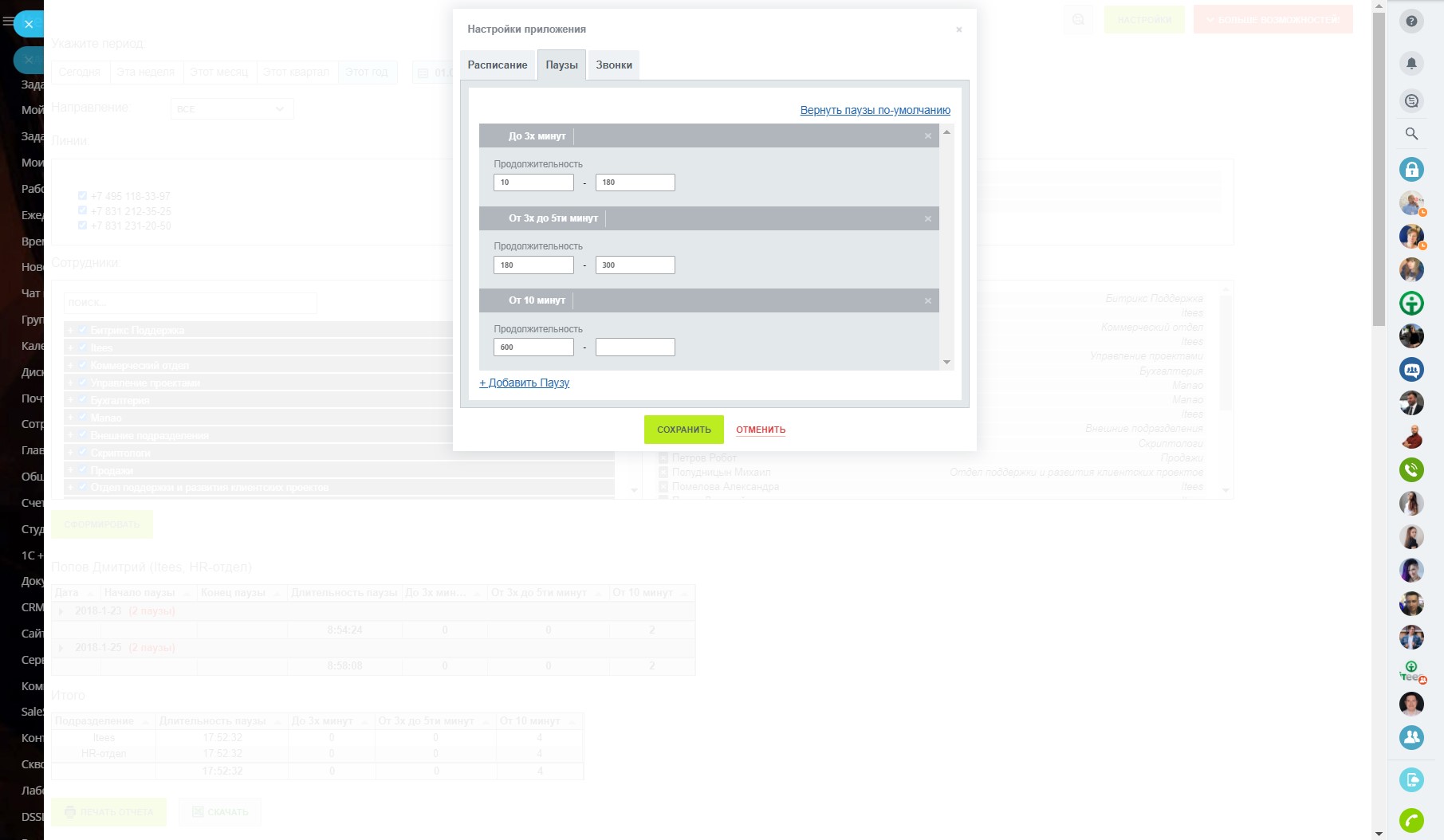1444x840 pixels.
Task: Click the calendar icon of the date field
Action: pyautogui.click(x=423, y=73)
